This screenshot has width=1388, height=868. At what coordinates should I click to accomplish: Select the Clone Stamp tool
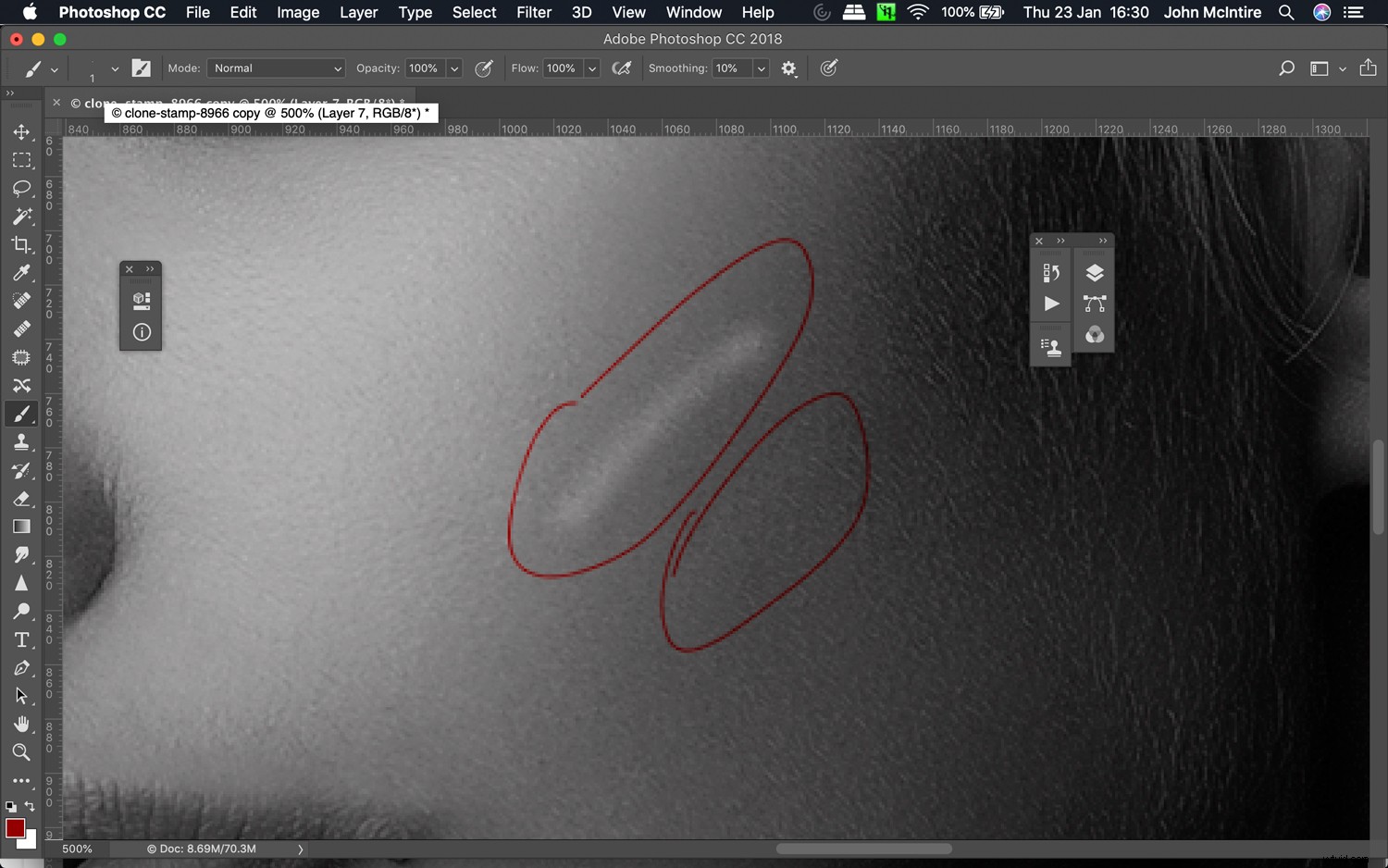[21, 442]
